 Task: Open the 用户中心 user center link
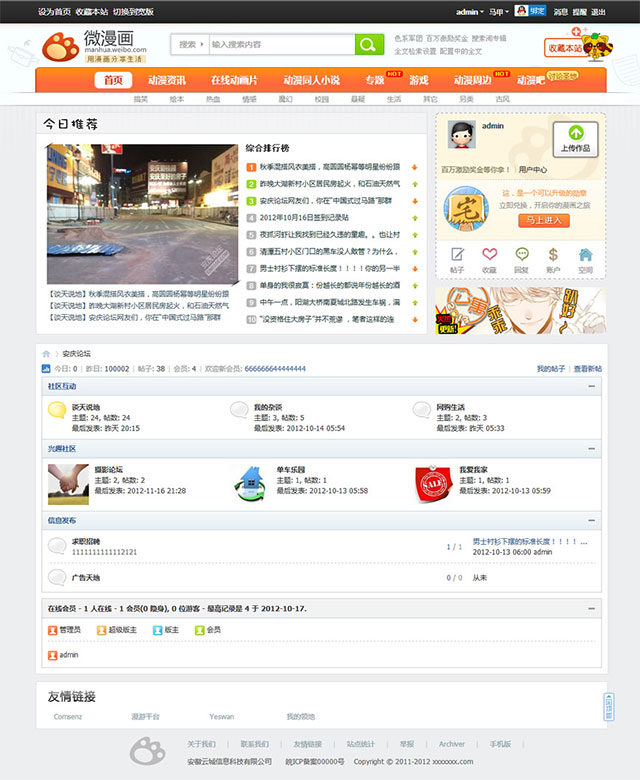(533, 169)
